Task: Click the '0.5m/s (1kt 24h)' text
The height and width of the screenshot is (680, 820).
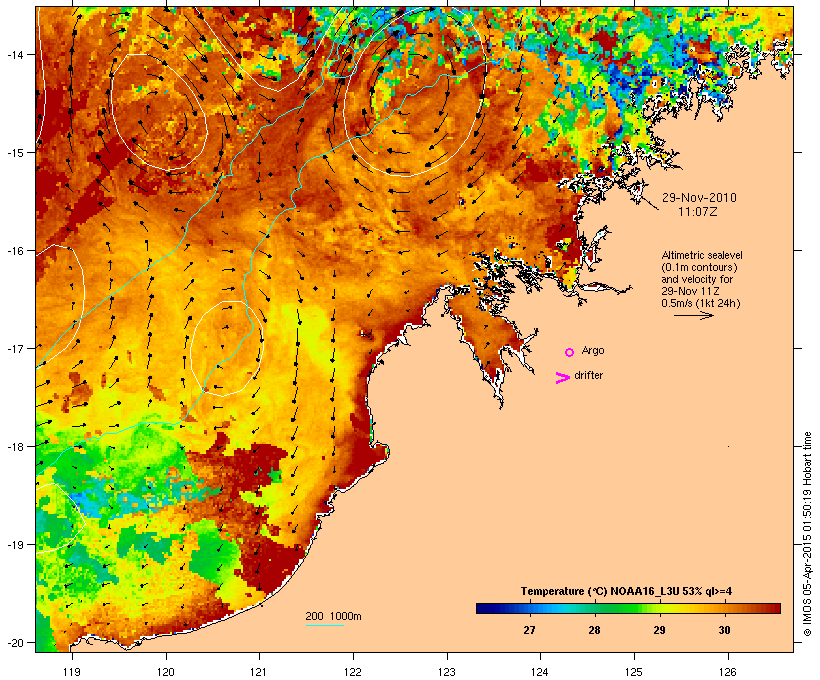Action: (x=701, y=303)
